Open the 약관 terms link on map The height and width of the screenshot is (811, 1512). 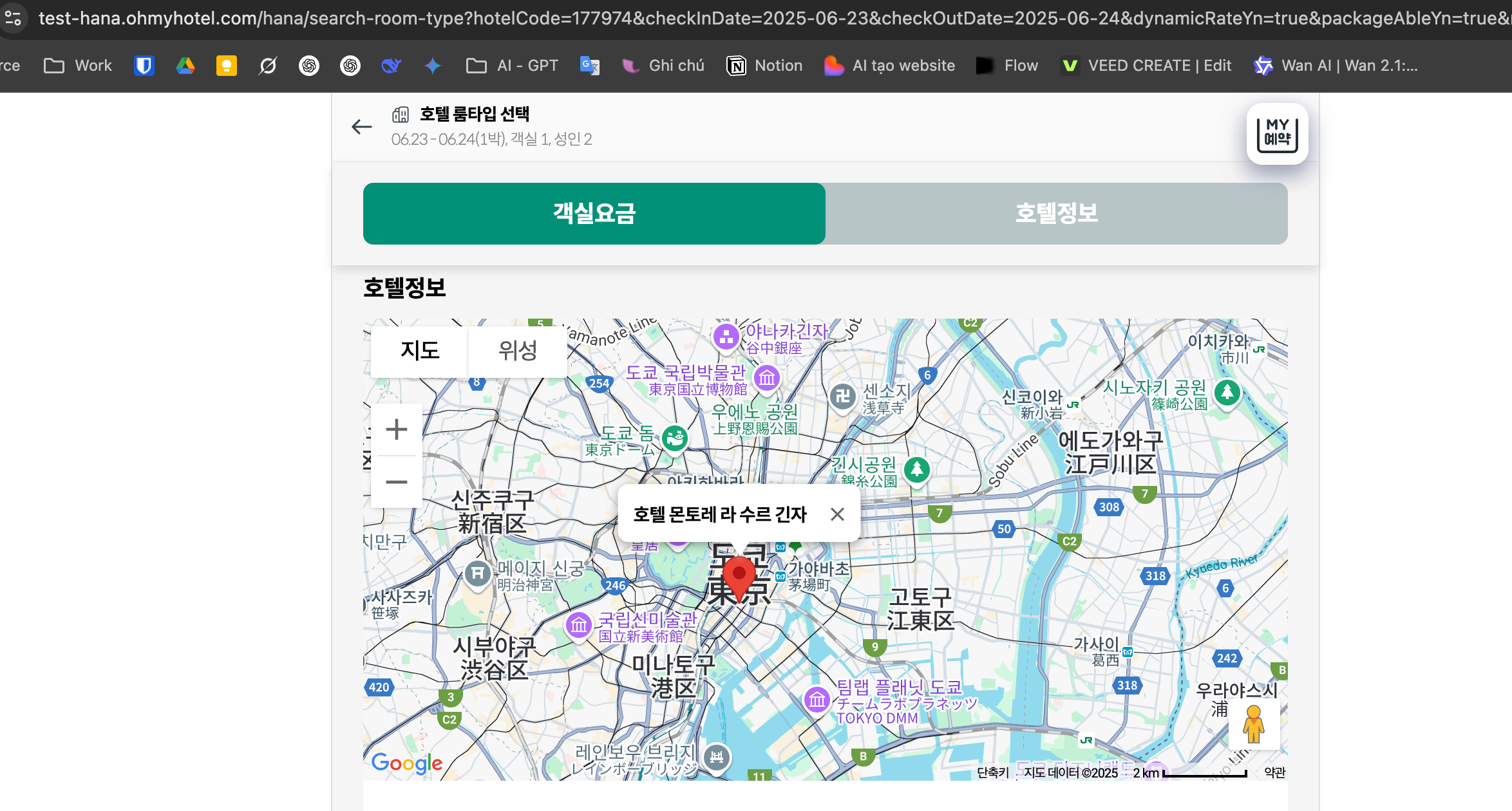point(1274,772)
